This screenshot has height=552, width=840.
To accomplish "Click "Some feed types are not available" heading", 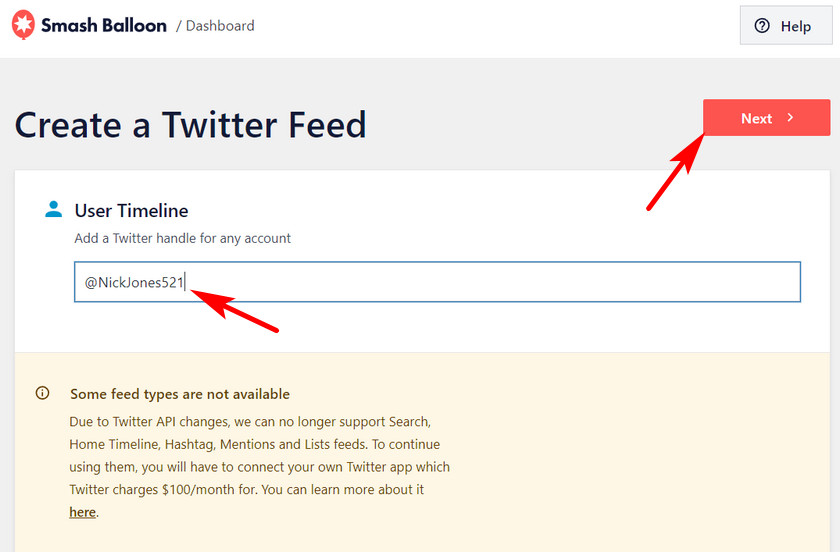I will coord(180,394).
